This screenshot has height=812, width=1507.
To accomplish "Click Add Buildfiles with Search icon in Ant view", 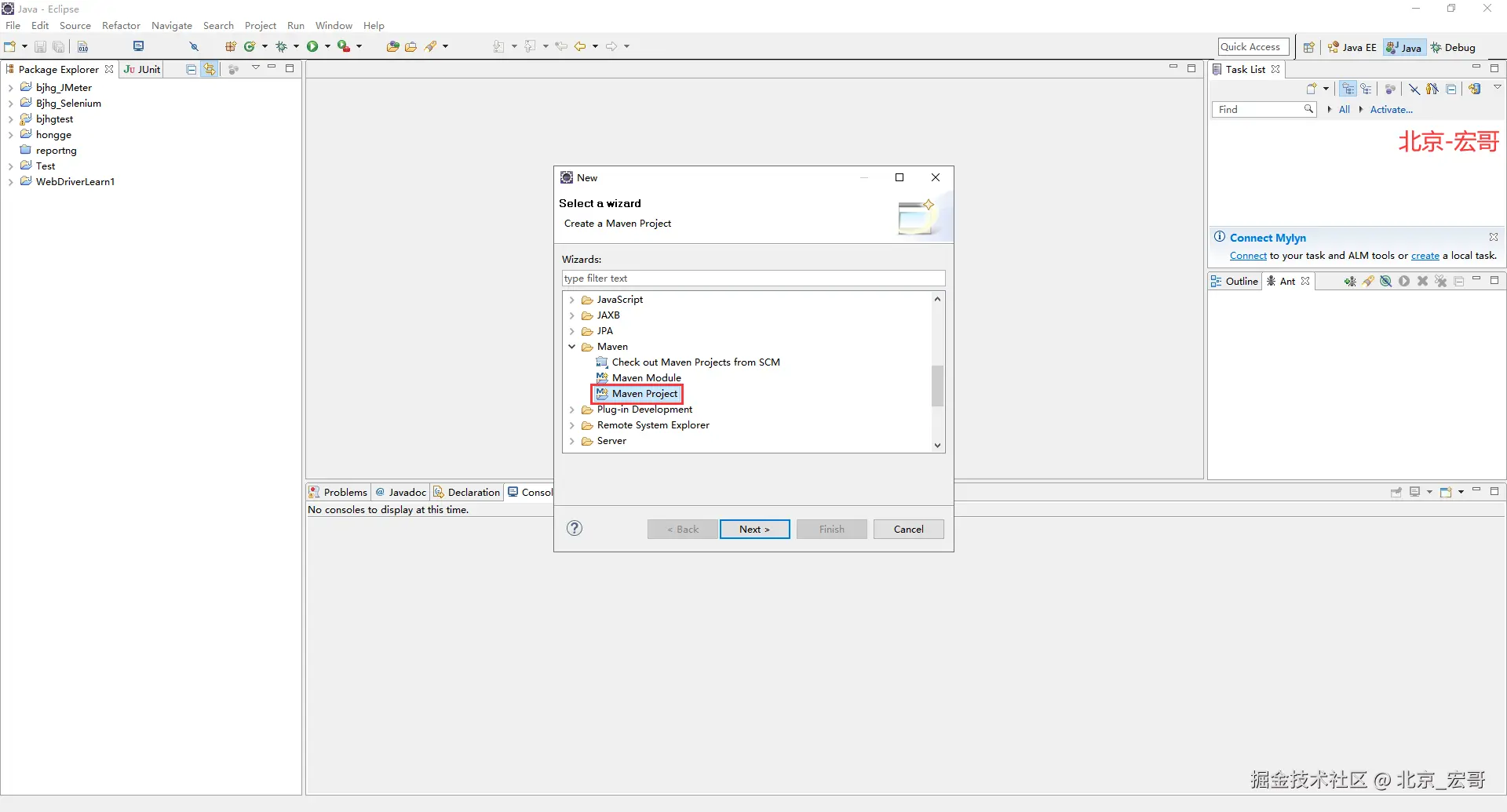I will click(x=1368, y=281).
